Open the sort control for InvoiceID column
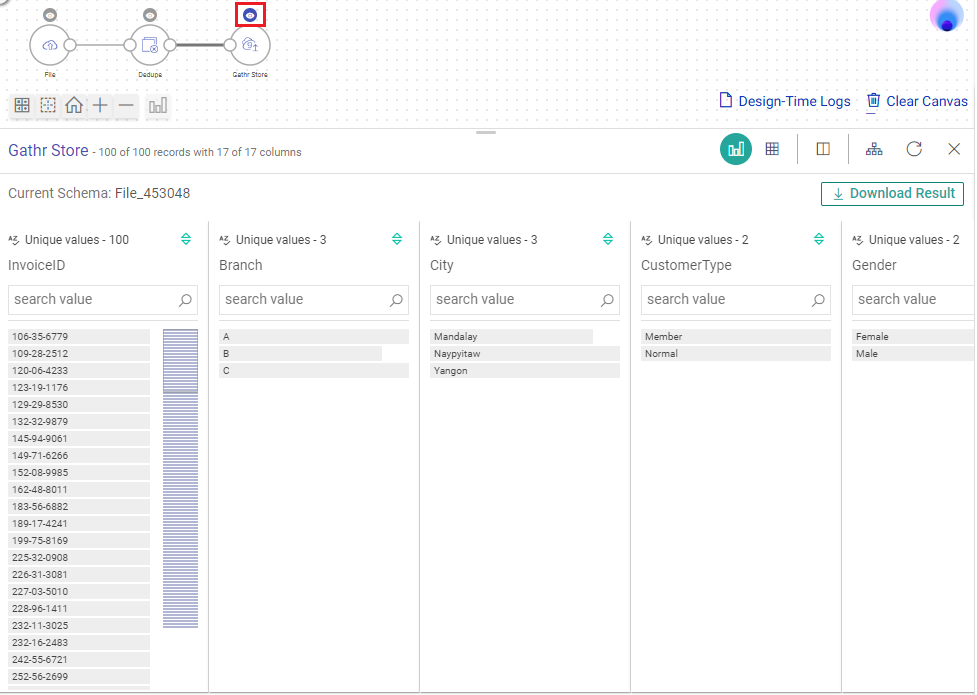 point(185,239)
